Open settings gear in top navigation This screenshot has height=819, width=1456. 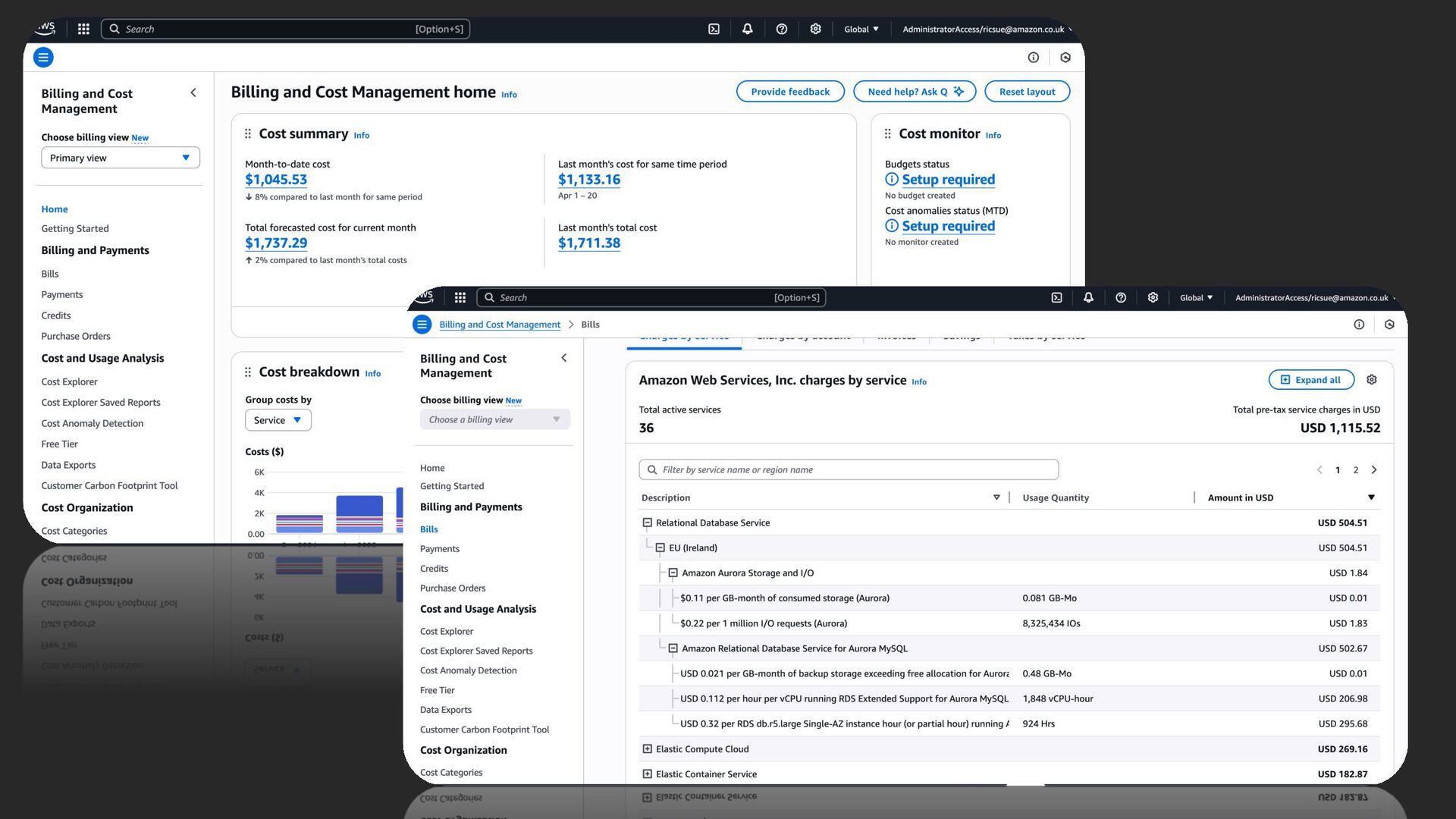815,29
